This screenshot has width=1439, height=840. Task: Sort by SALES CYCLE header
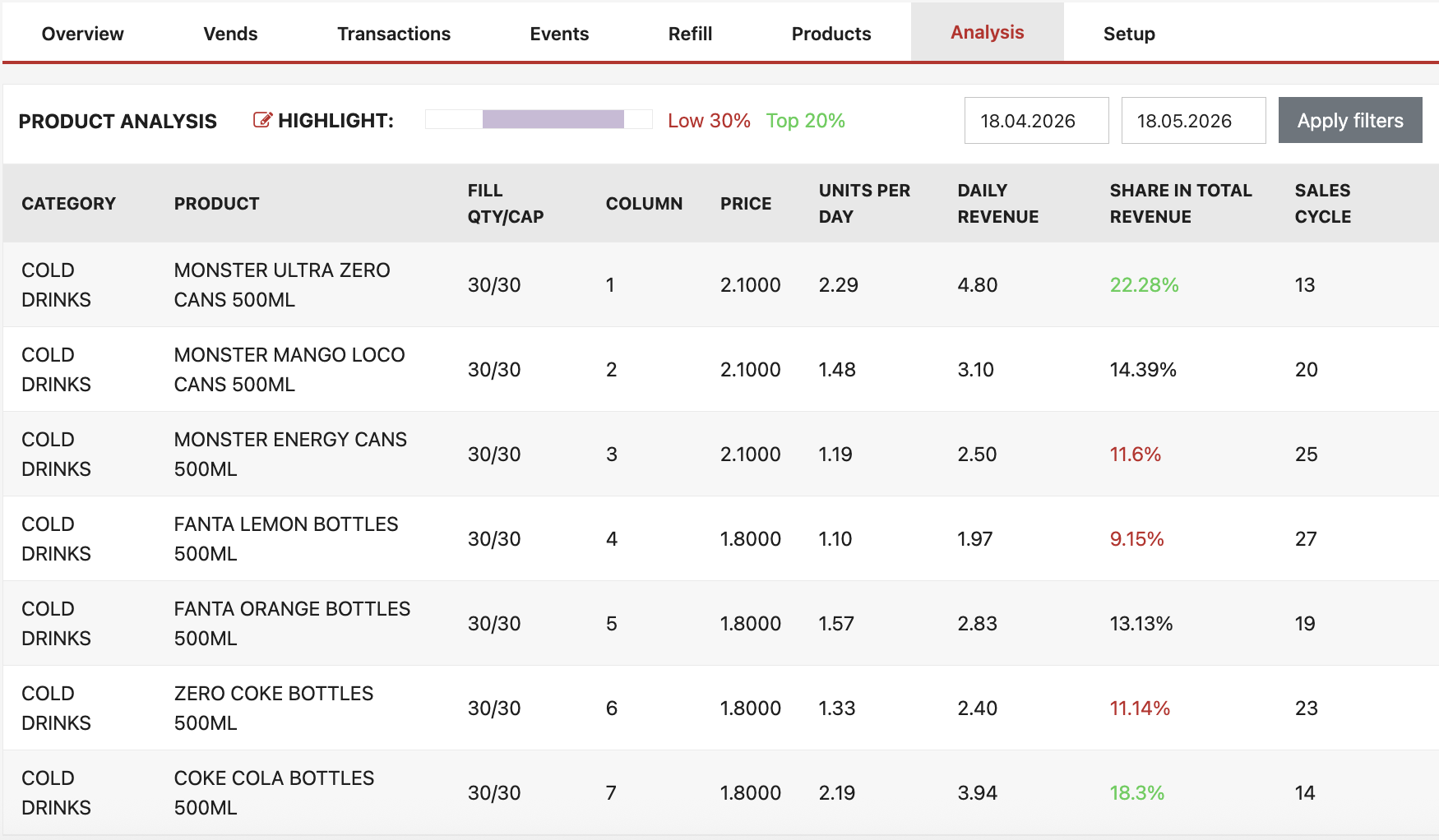click(x=1322, y=203)
